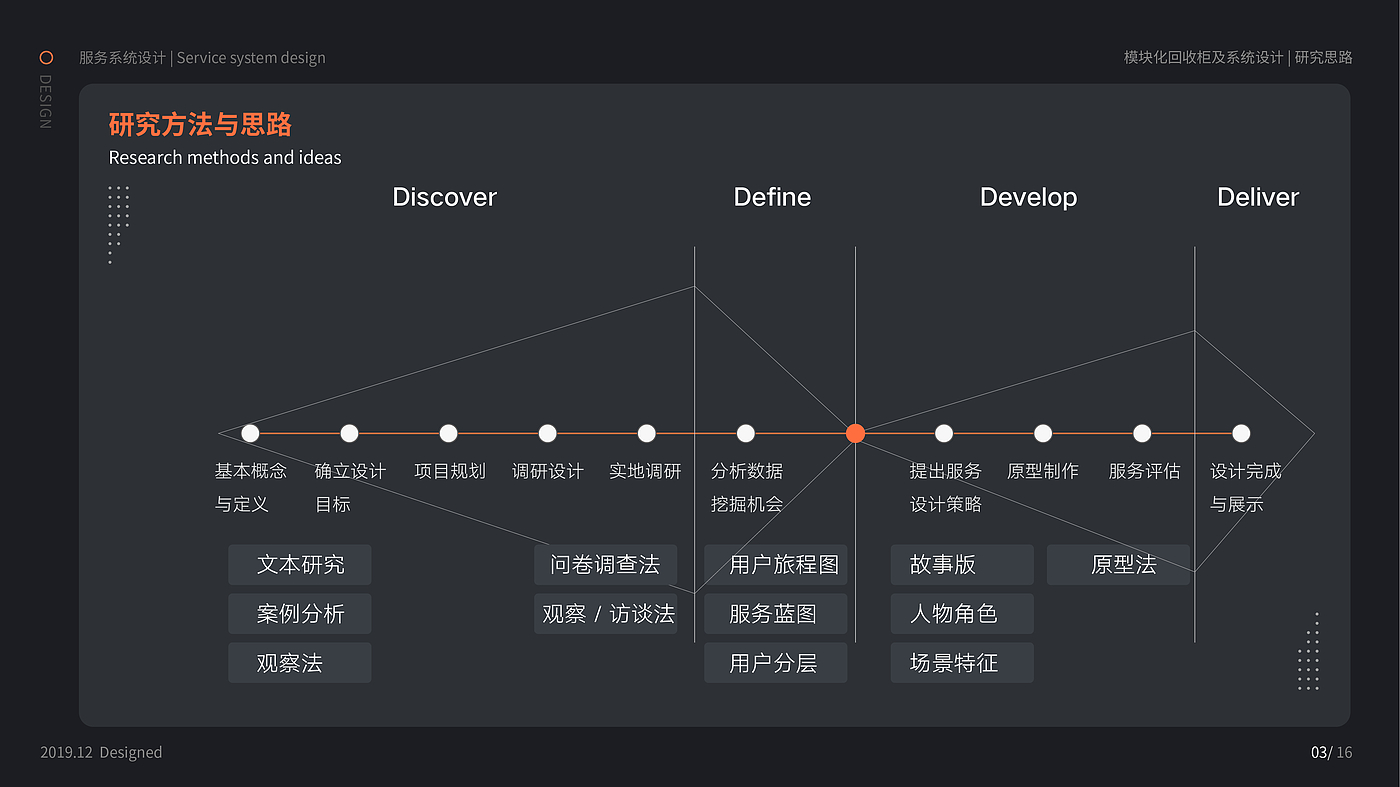The width and height of the screenshot is (1400, 787).
Task: Select the 服务蓝图 tag
Action: tap(776, 614)
